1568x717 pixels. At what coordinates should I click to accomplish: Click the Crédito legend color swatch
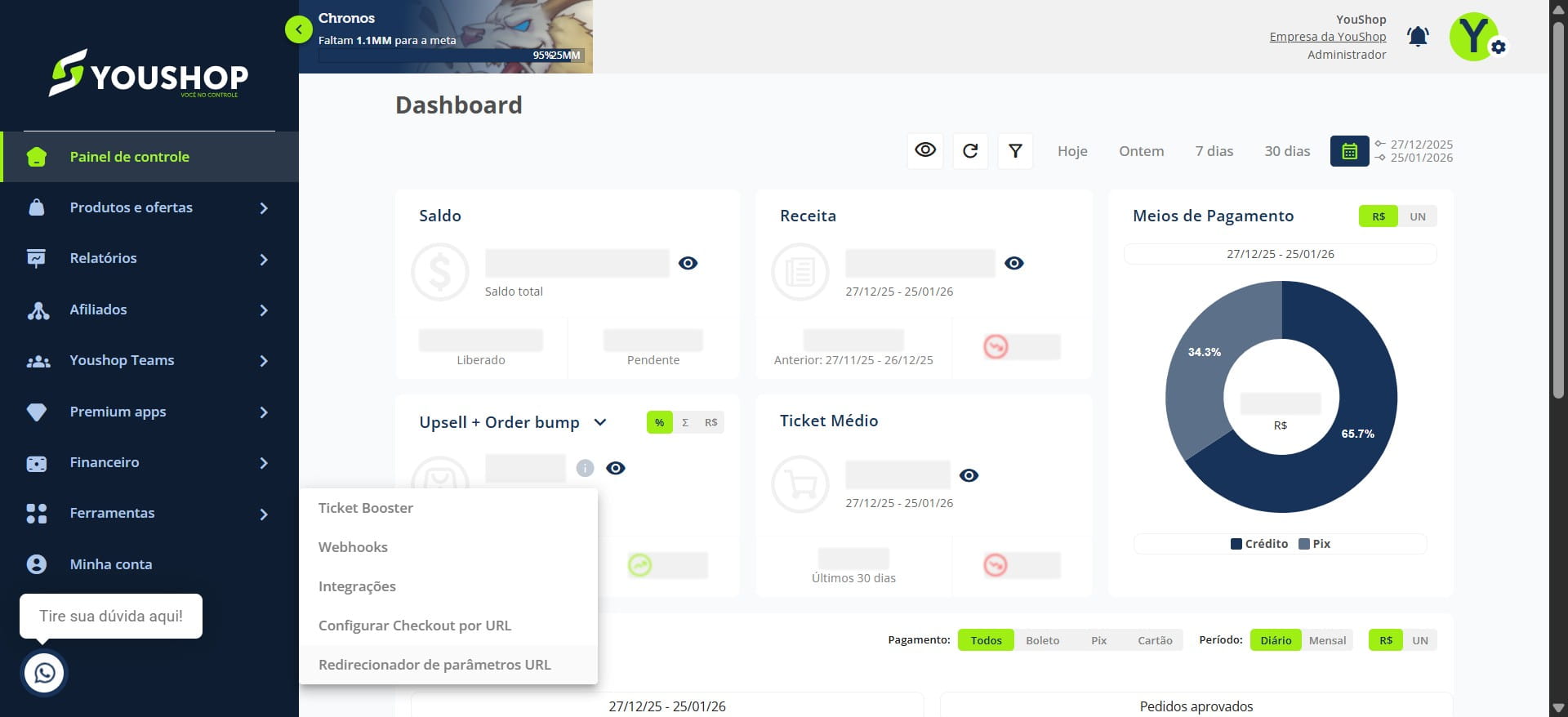coord(1236,544)
